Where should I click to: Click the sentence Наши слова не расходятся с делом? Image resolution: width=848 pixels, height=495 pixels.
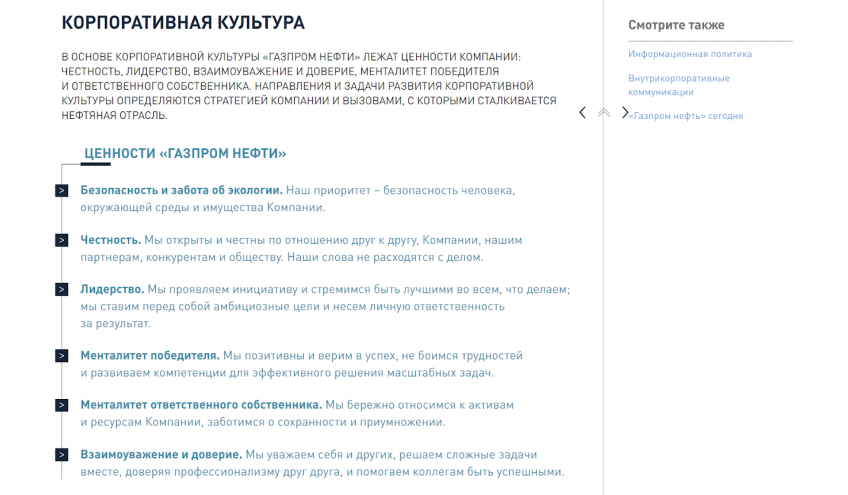pyautogui.click(x=385, y=258)
